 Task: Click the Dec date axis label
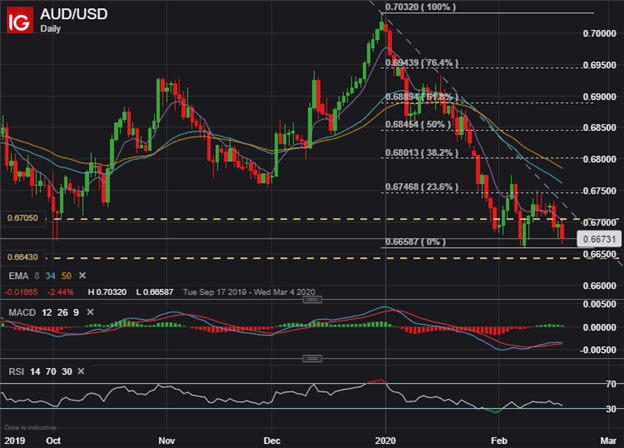272,441
